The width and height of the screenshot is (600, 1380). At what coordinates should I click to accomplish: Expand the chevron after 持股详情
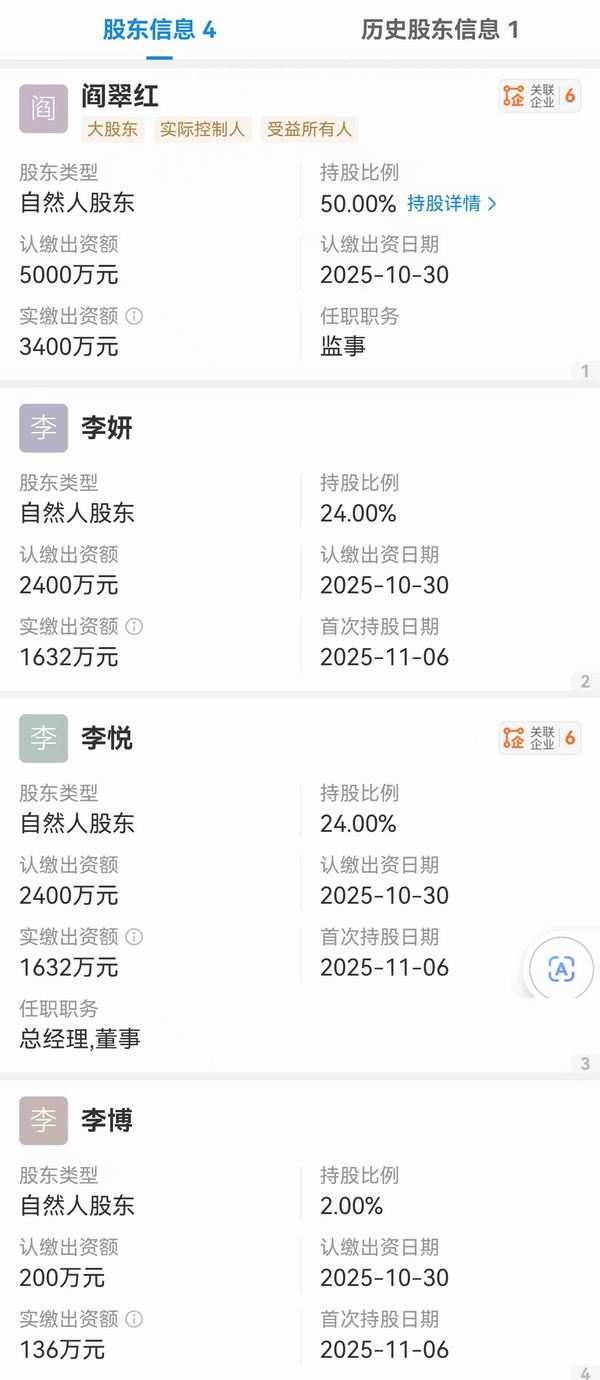(490, 205)
